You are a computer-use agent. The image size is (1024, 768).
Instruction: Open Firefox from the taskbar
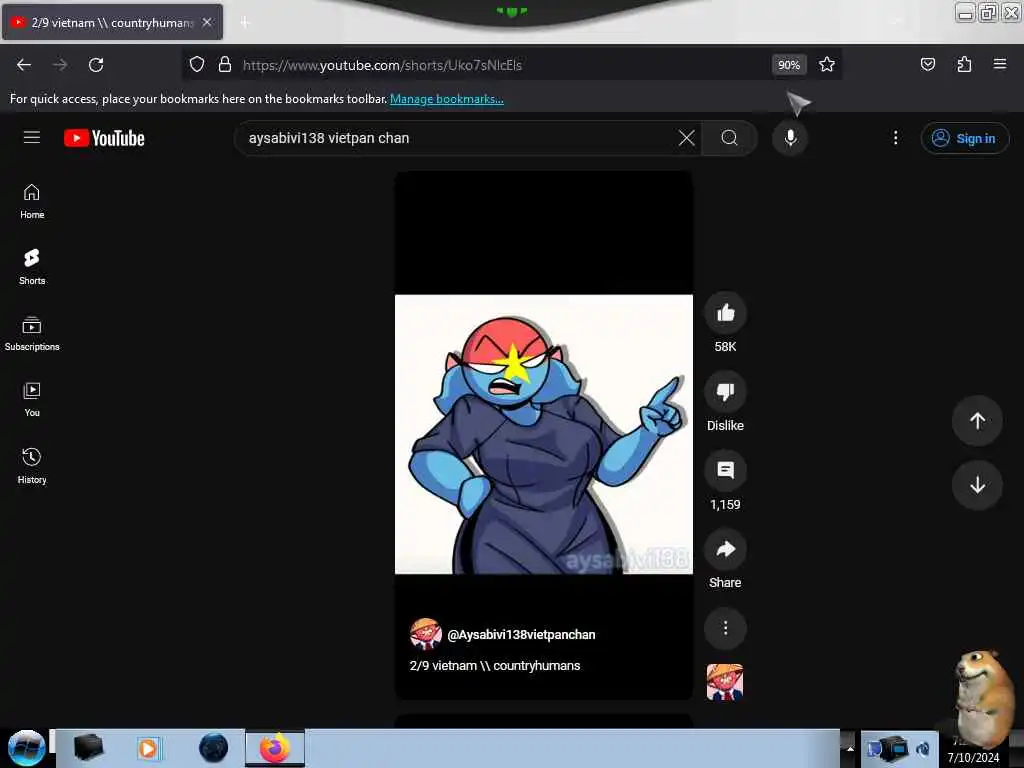click(275, 748)
